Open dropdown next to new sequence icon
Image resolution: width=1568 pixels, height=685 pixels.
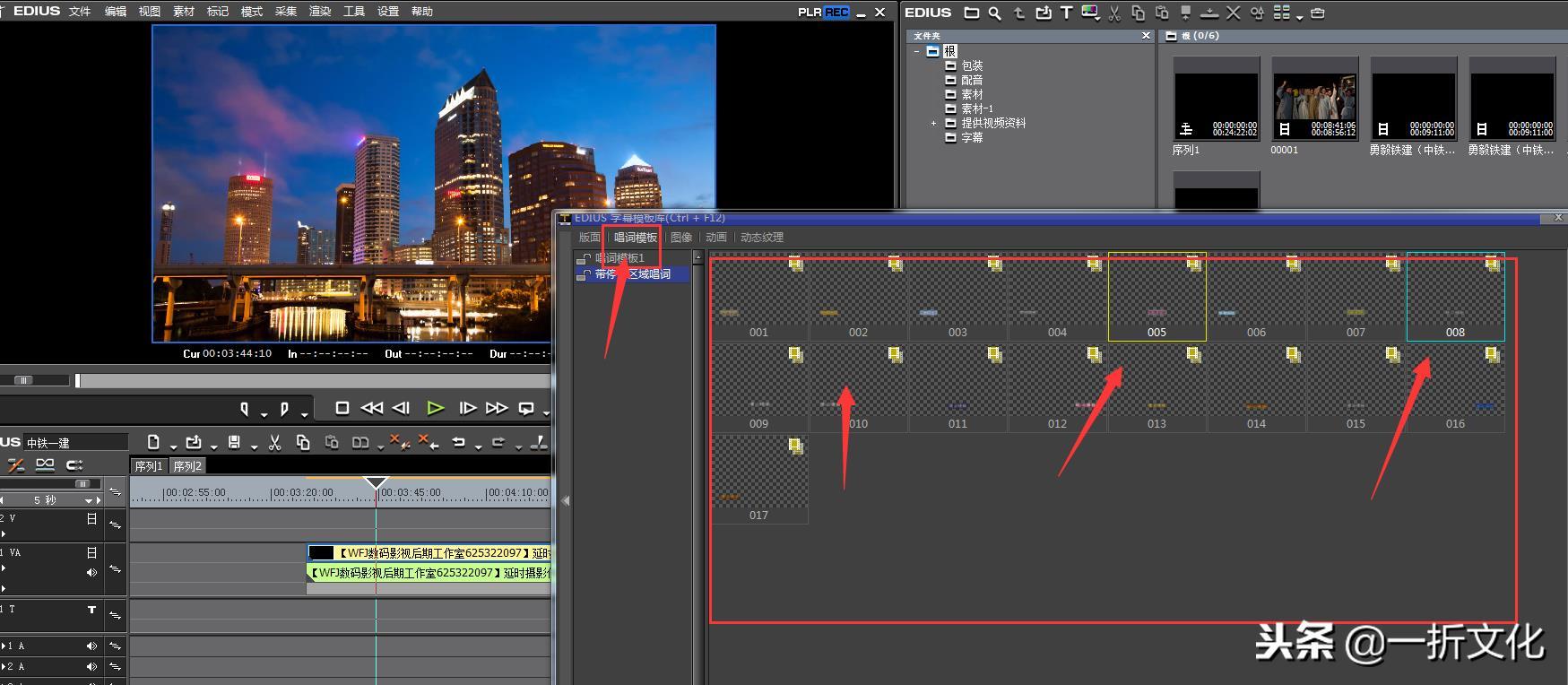point(172,446)
